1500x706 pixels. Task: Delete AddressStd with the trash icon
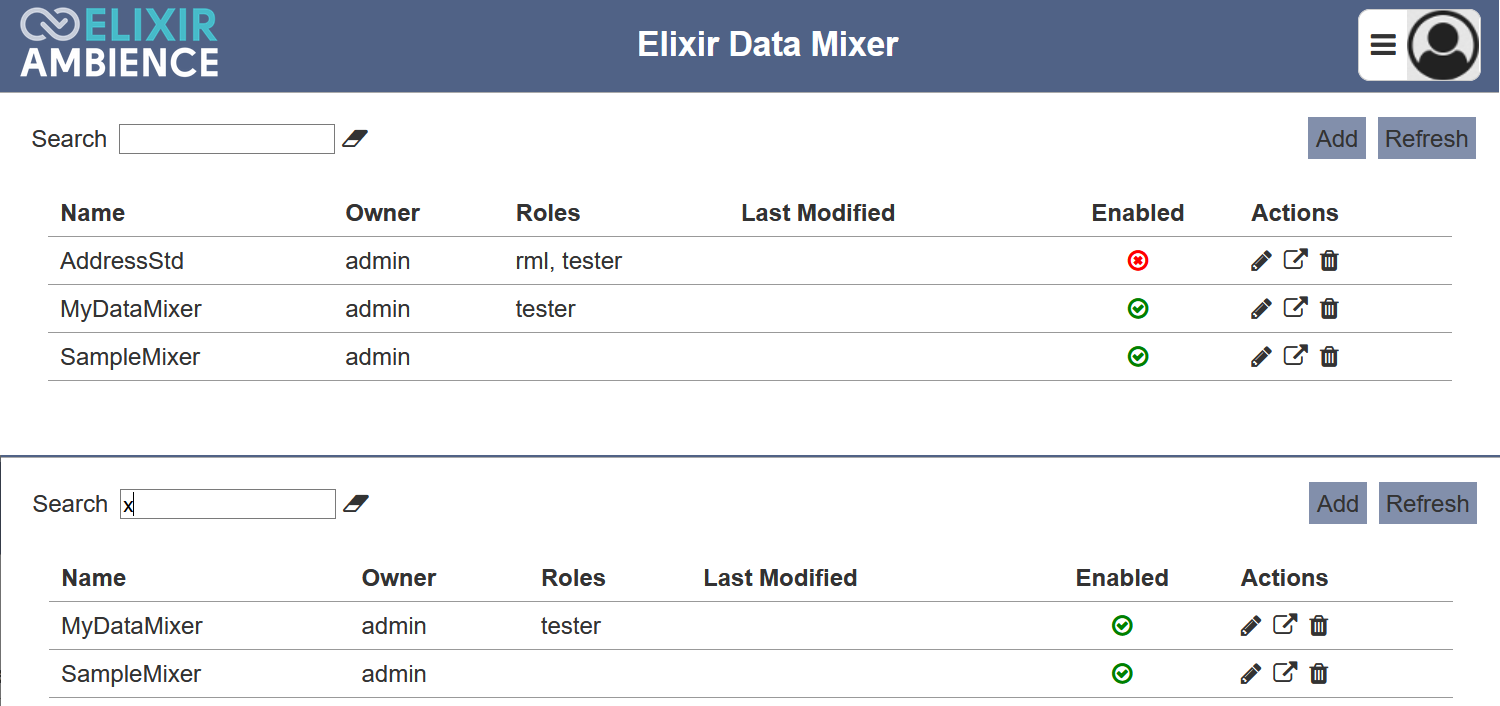click(1329, 261)
